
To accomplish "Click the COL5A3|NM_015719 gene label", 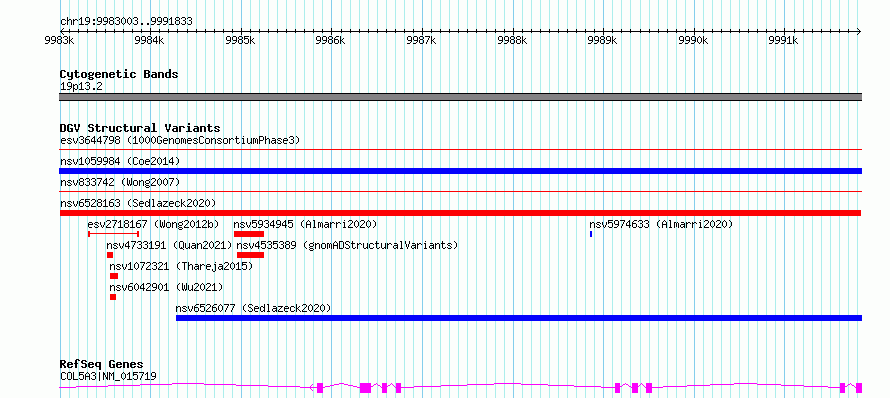I will pyautogui.click(x=108, y=376).
